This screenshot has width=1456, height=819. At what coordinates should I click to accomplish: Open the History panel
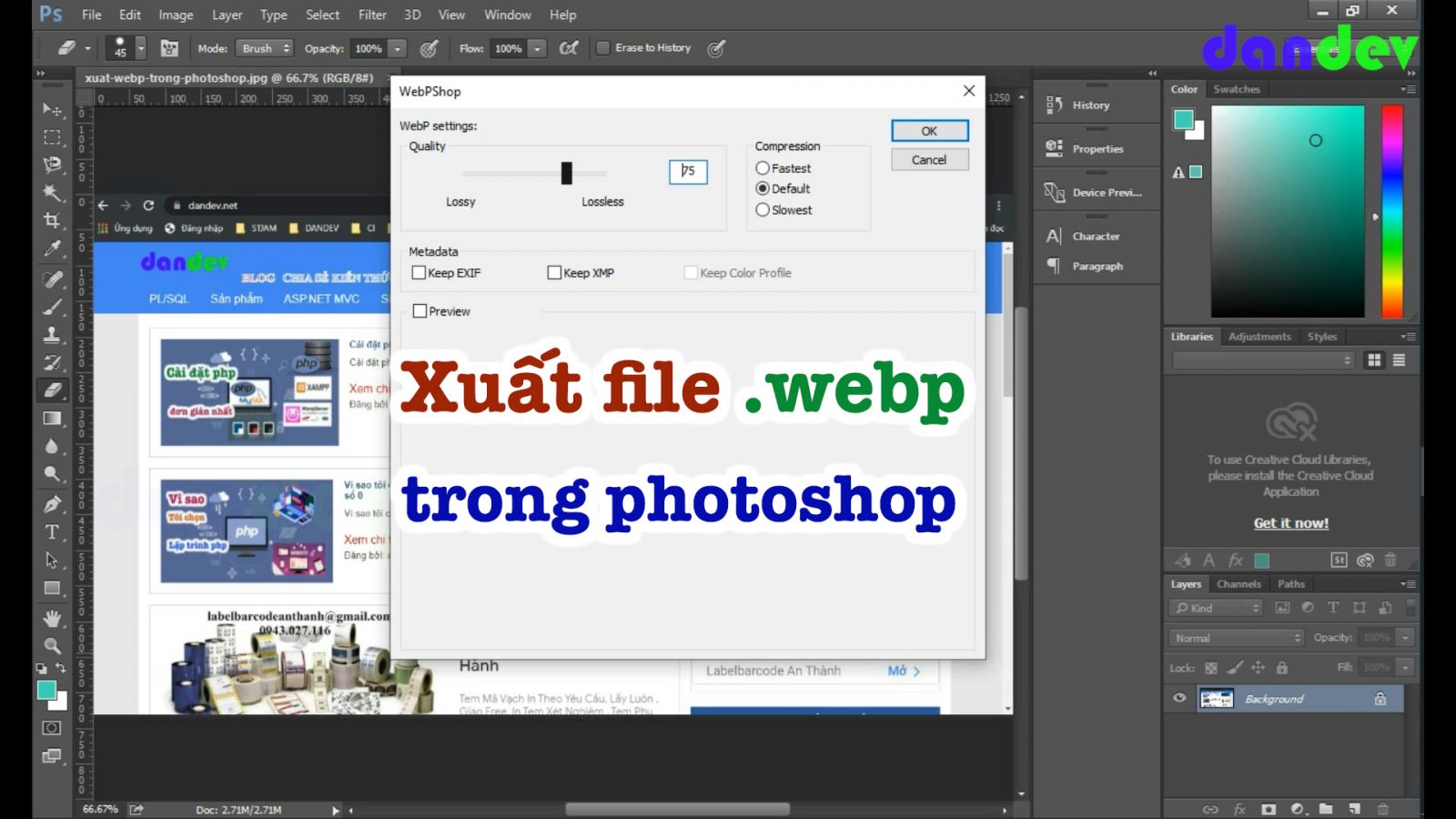(x=1091, y=106)
